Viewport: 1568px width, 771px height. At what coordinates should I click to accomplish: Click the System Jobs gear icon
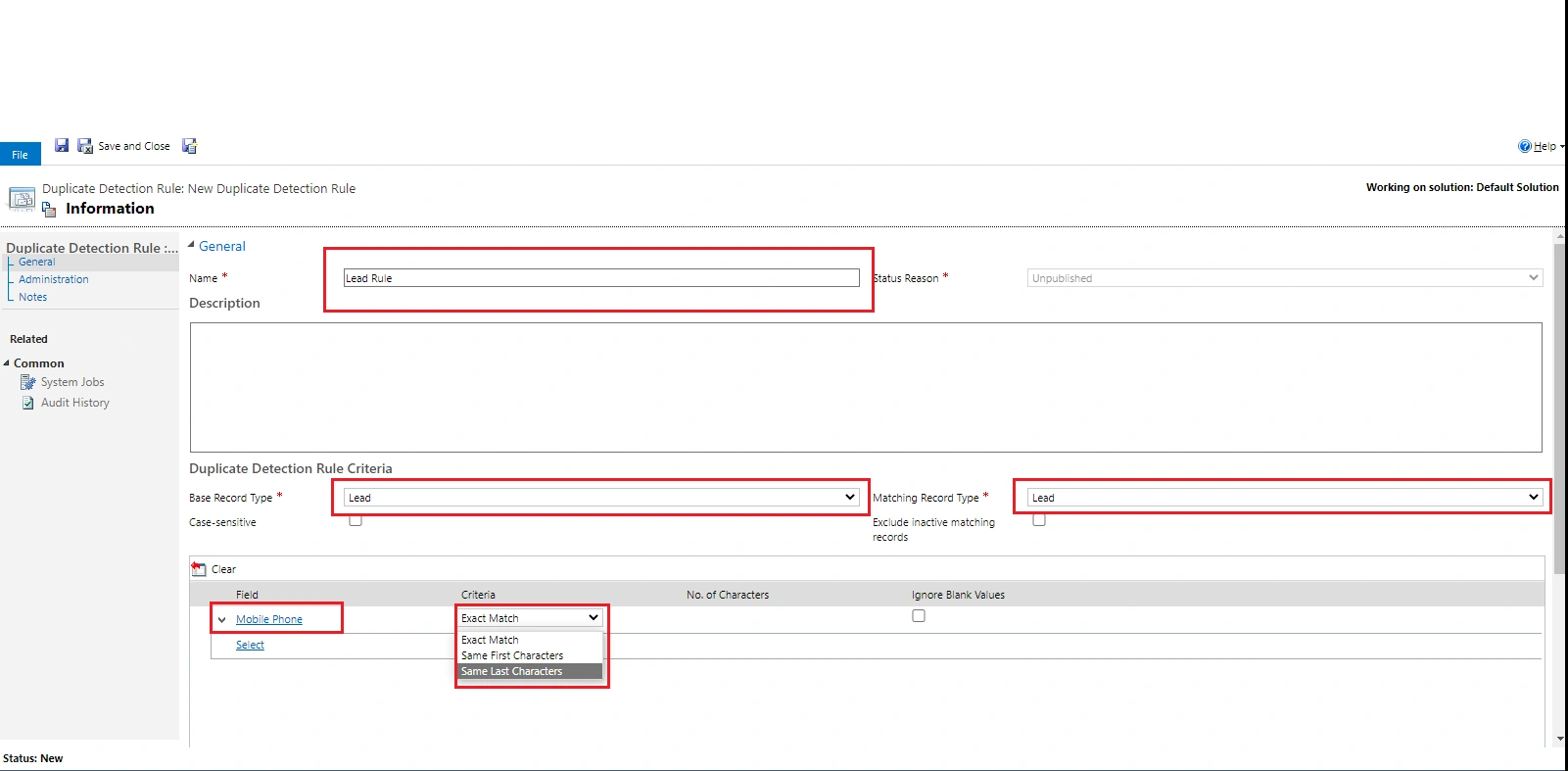tap(27, 382)
